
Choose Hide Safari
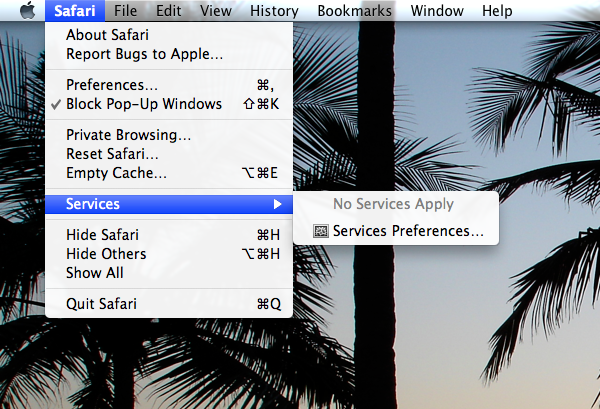point(169,235)
